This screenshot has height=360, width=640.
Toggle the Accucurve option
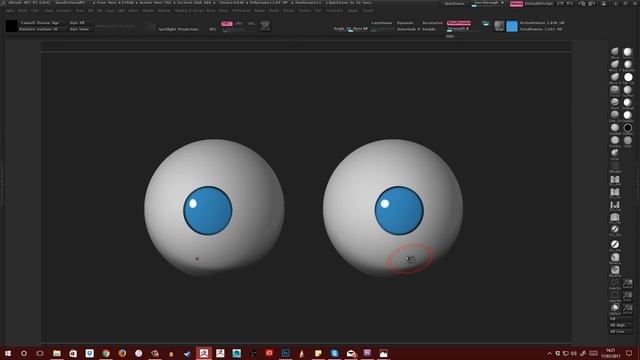point(432,23)
